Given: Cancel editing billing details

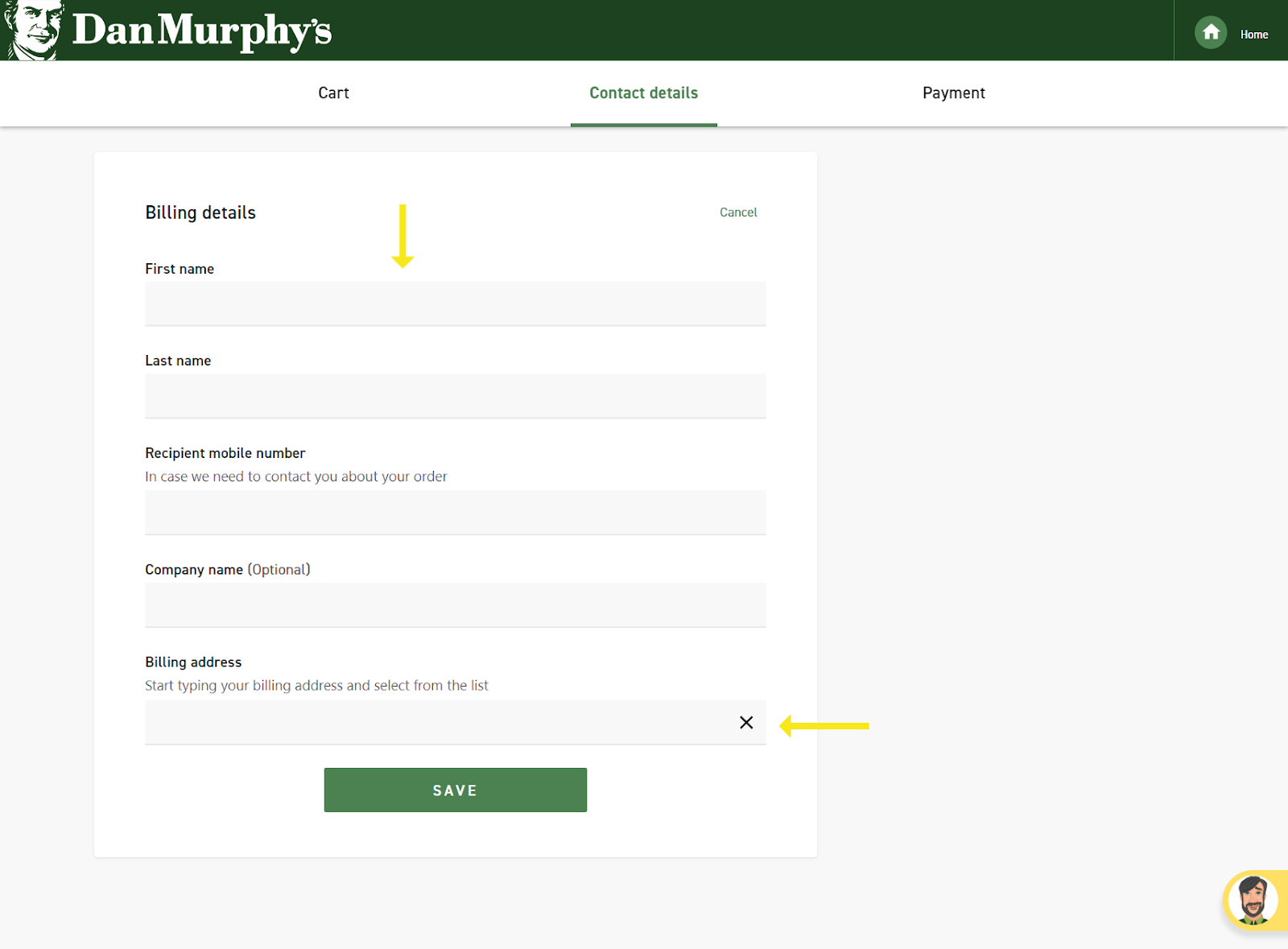Looking at the screenshot, I should pyautogui.click(x=738, y=212).
